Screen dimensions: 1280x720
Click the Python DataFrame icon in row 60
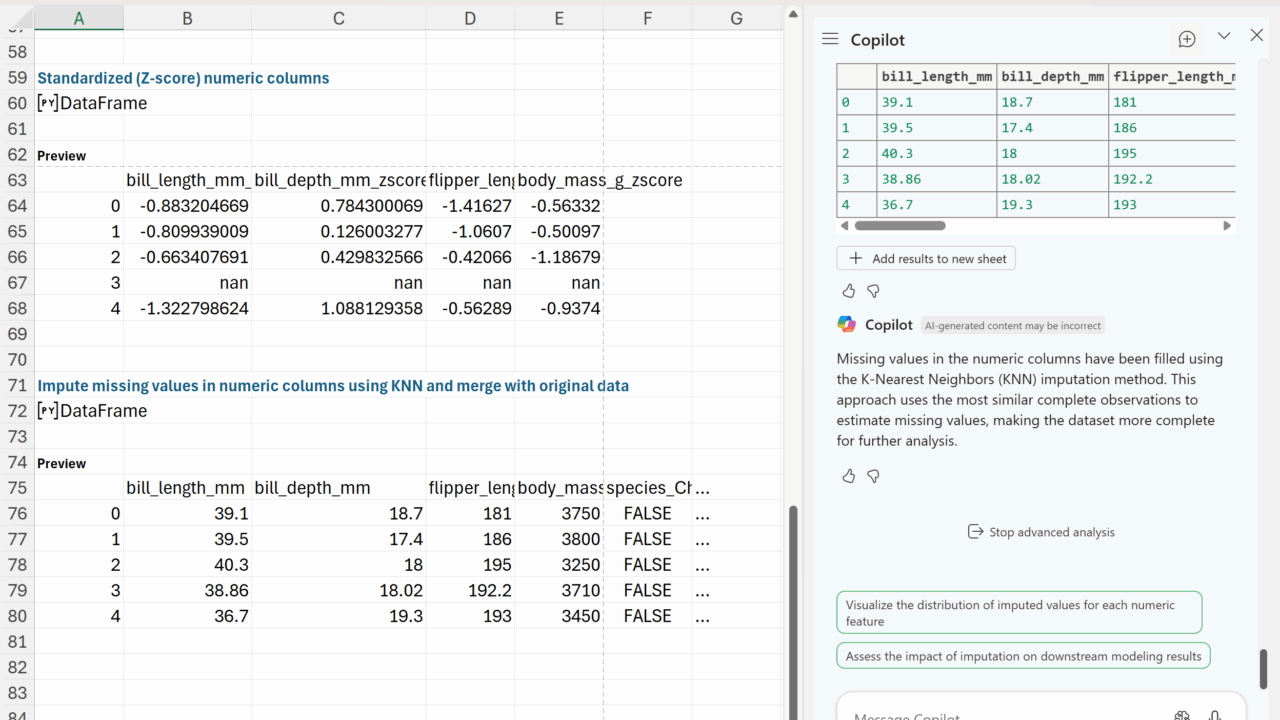click(x=47, y=103)
